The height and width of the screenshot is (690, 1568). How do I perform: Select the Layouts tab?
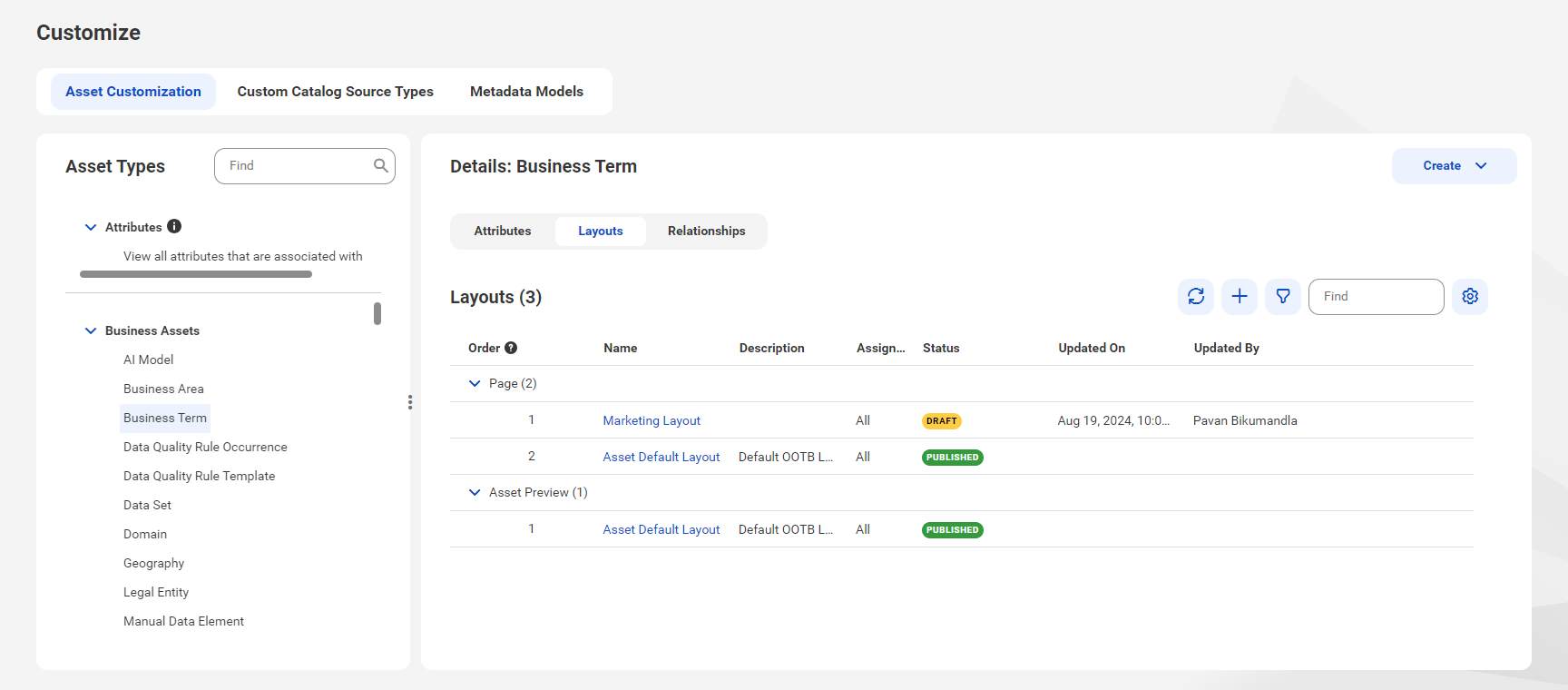coord(601,231)
